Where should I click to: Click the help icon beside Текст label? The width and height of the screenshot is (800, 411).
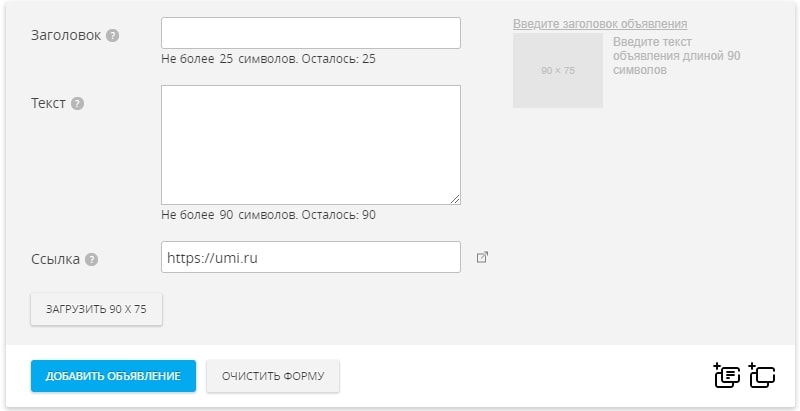pos(78,104)
